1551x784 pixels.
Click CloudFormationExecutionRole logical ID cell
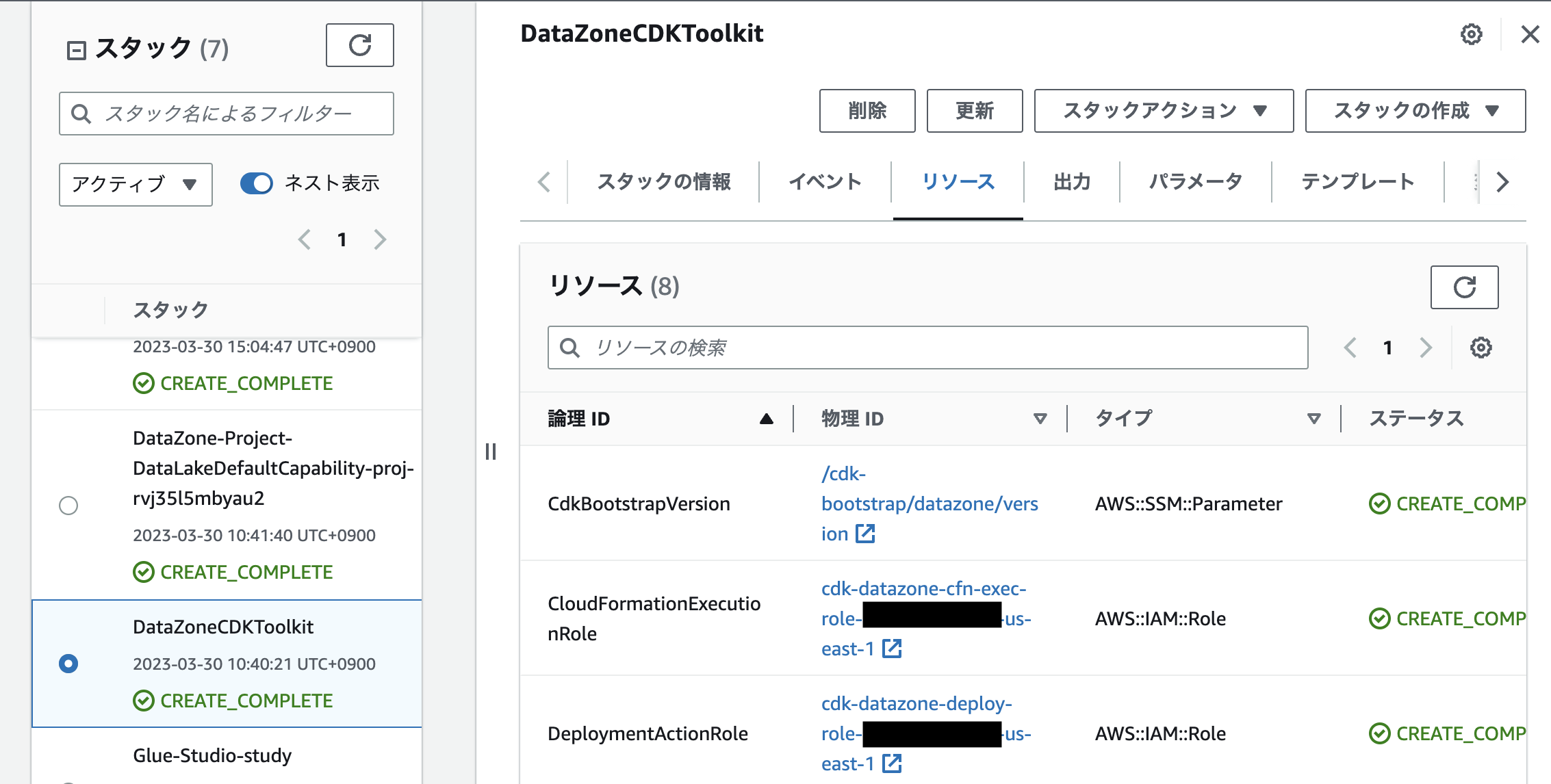point(654,618)
